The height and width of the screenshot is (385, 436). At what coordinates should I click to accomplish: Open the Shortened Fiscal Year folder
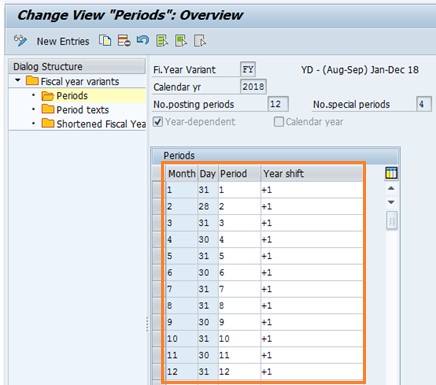tap(94, 124)
